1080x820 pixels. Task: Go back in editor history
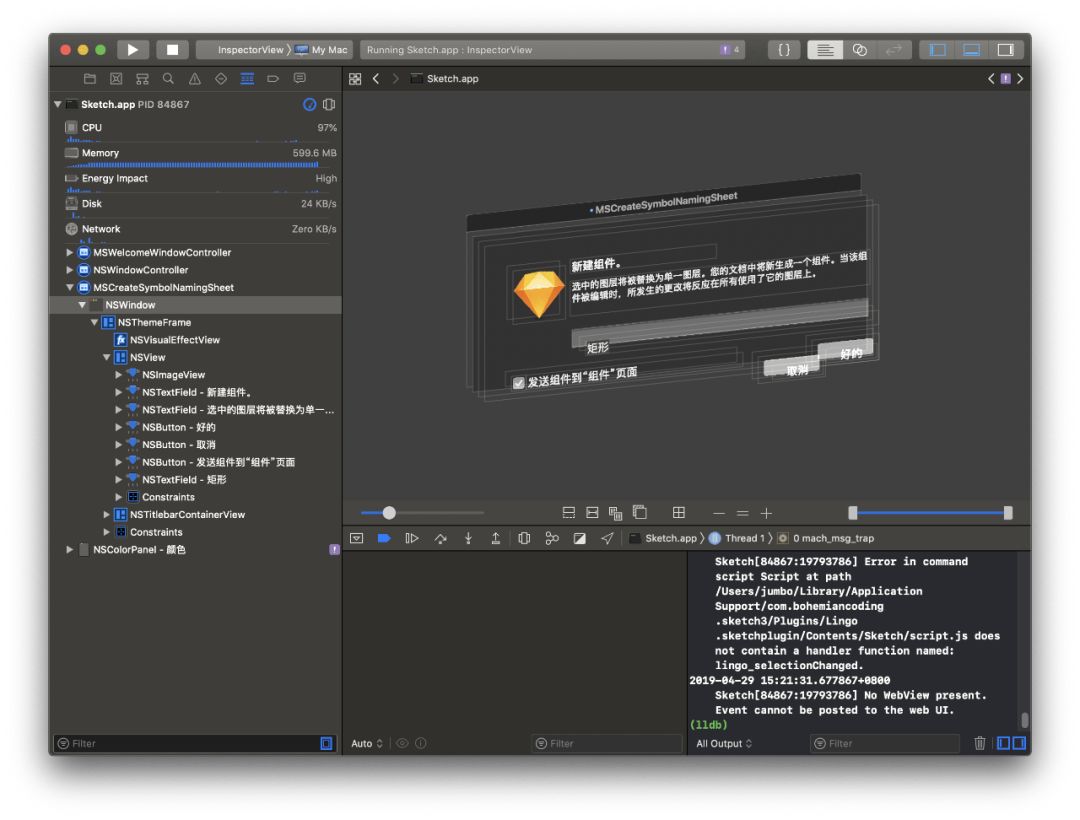(x=376, y=78)
